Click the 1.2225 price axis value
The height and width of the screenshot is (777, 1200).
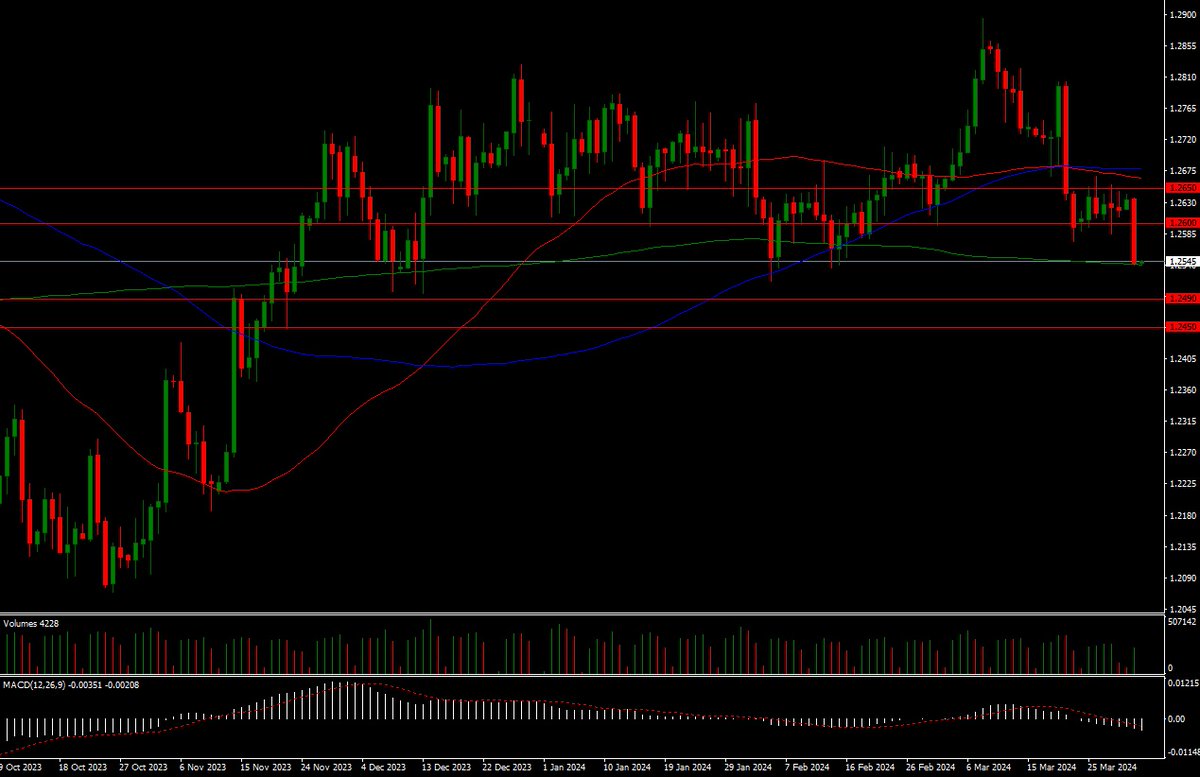1183,485
